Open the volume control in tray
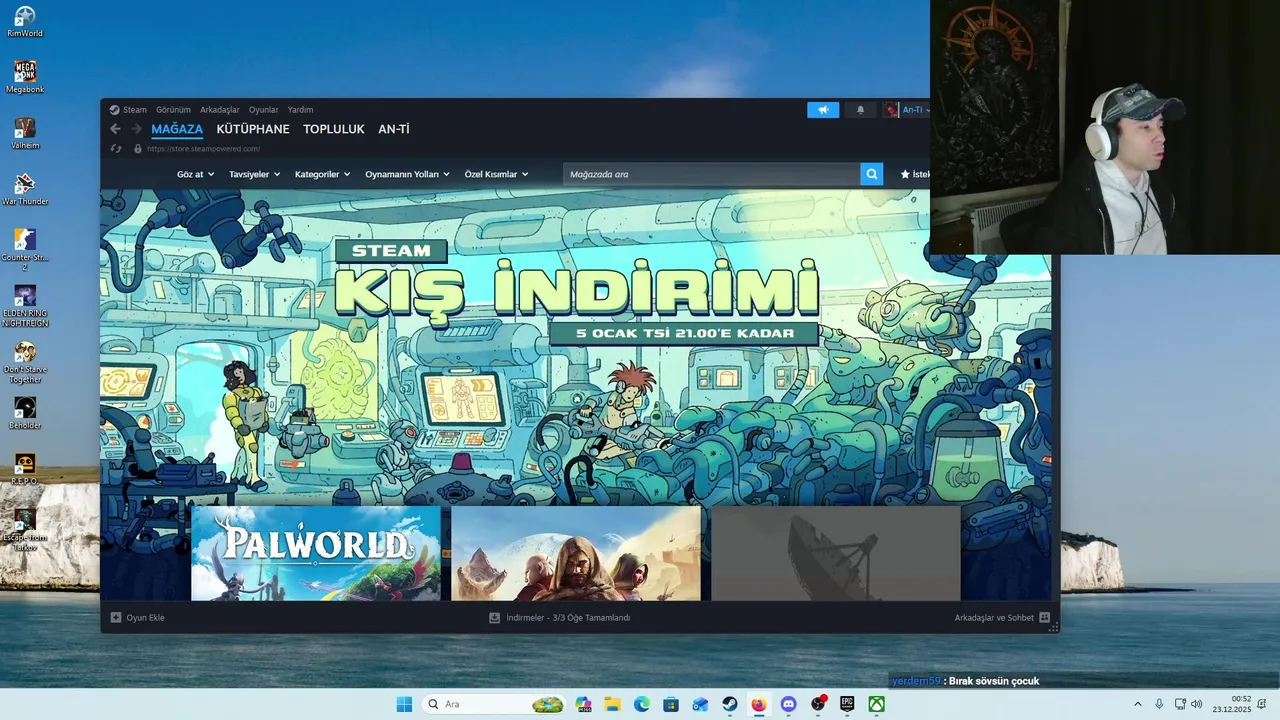The width and height of the screenshot is (1280, 720). (x=1197, y=704)
